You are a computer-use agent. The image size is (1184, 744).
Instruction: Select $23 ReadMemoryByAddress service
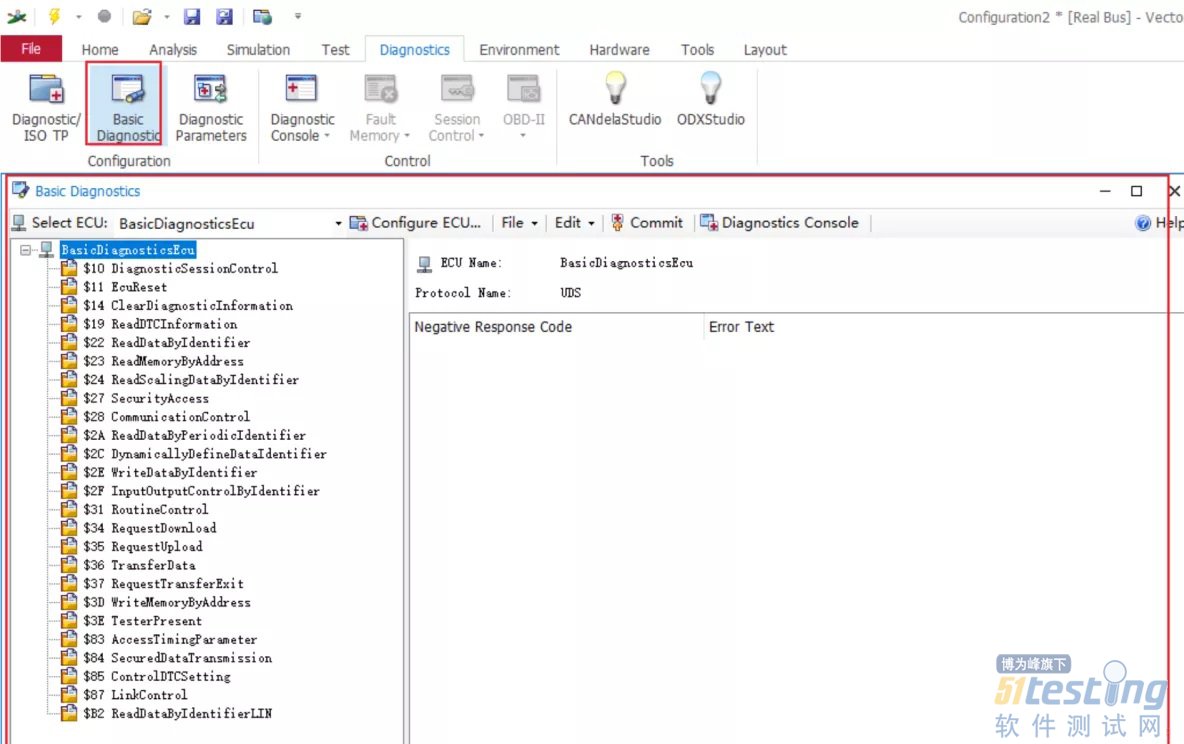pos(164,361)
